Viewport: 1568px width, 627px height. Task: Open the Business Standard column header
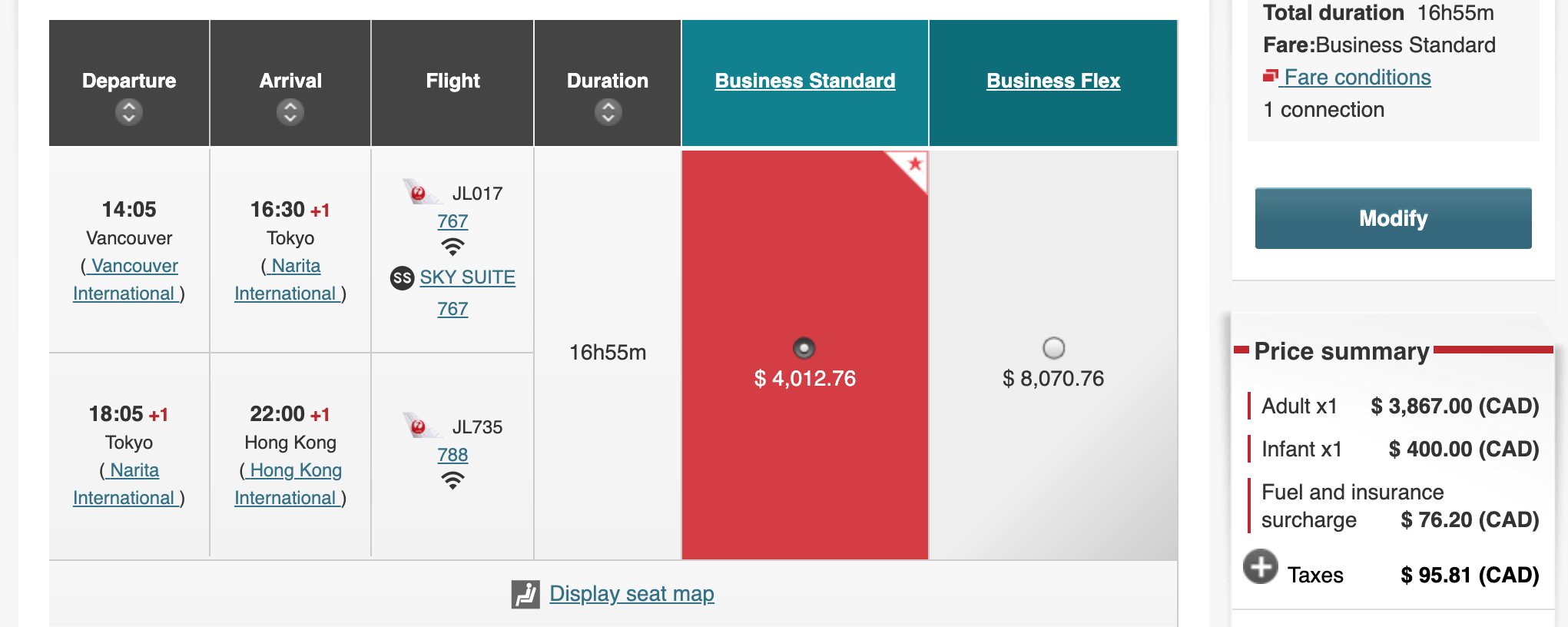point(804,81)
